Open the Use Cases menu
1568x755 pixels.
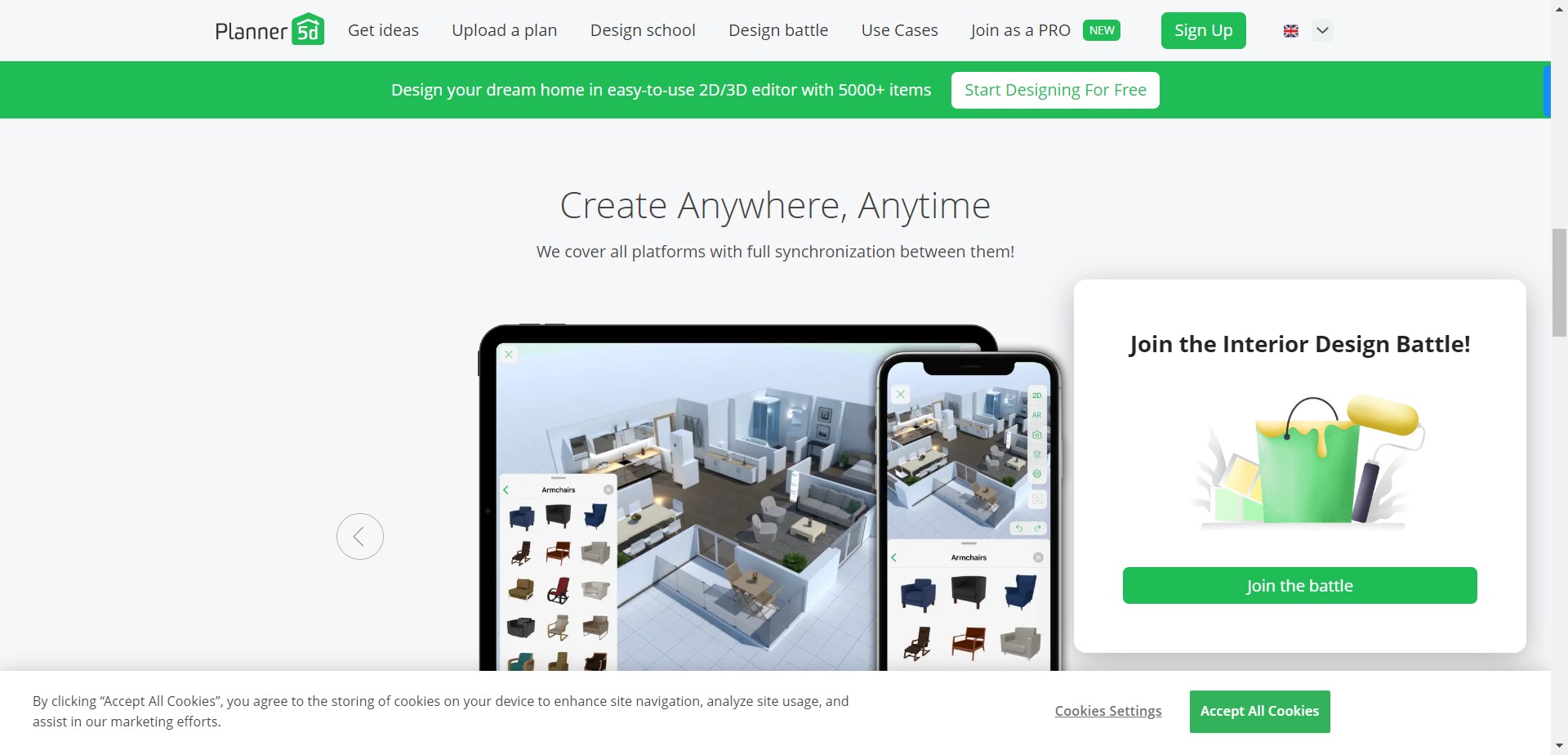coord(899,30)
